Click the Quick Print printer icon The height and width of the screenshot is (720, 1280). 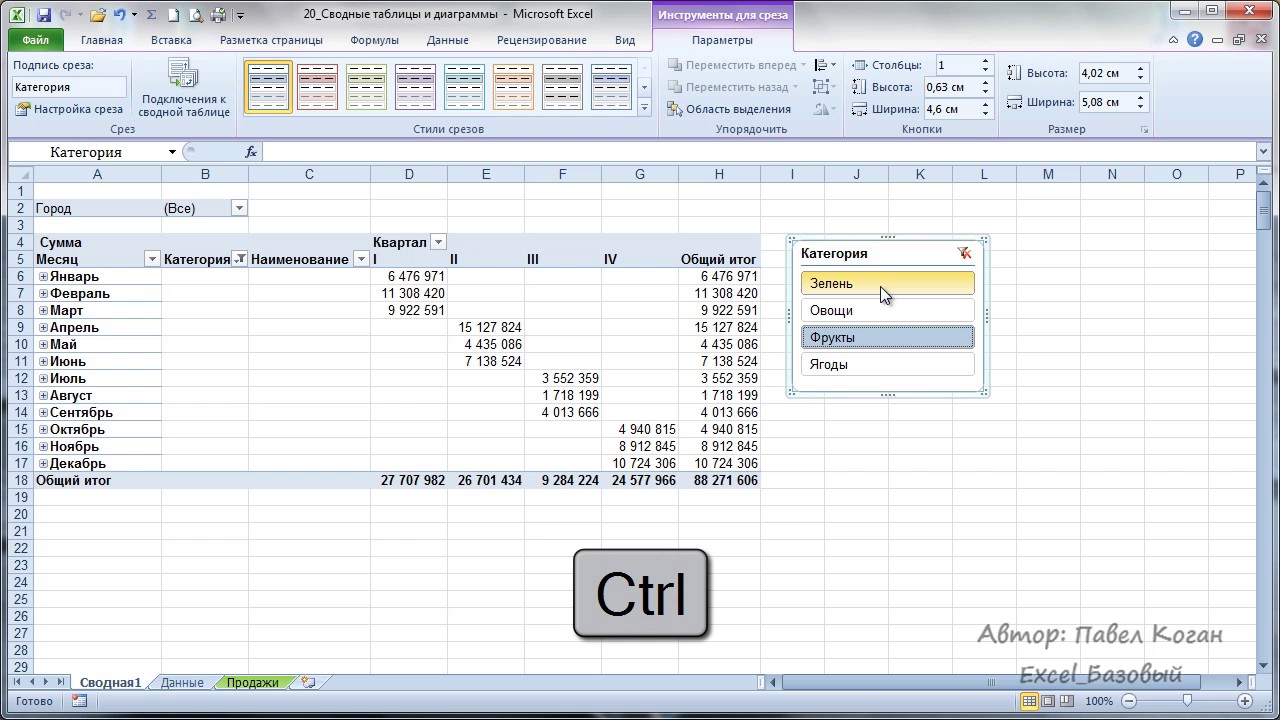coord(218,15)
